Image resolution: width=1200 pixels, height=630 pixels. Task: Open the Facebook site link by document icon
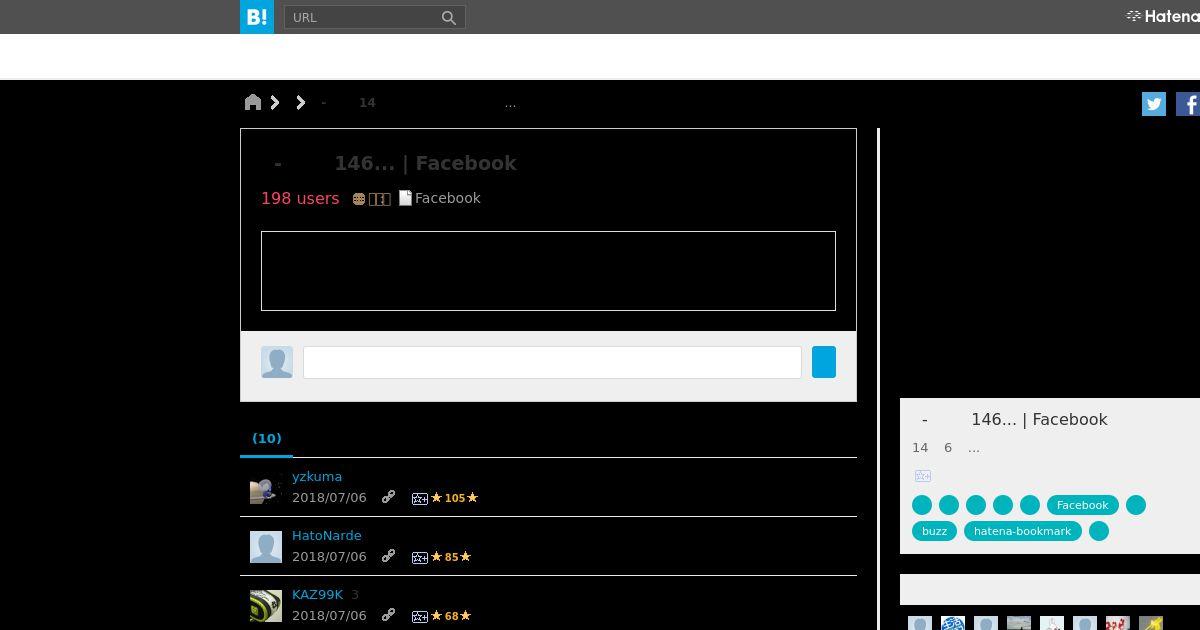[x=440, y=198]
